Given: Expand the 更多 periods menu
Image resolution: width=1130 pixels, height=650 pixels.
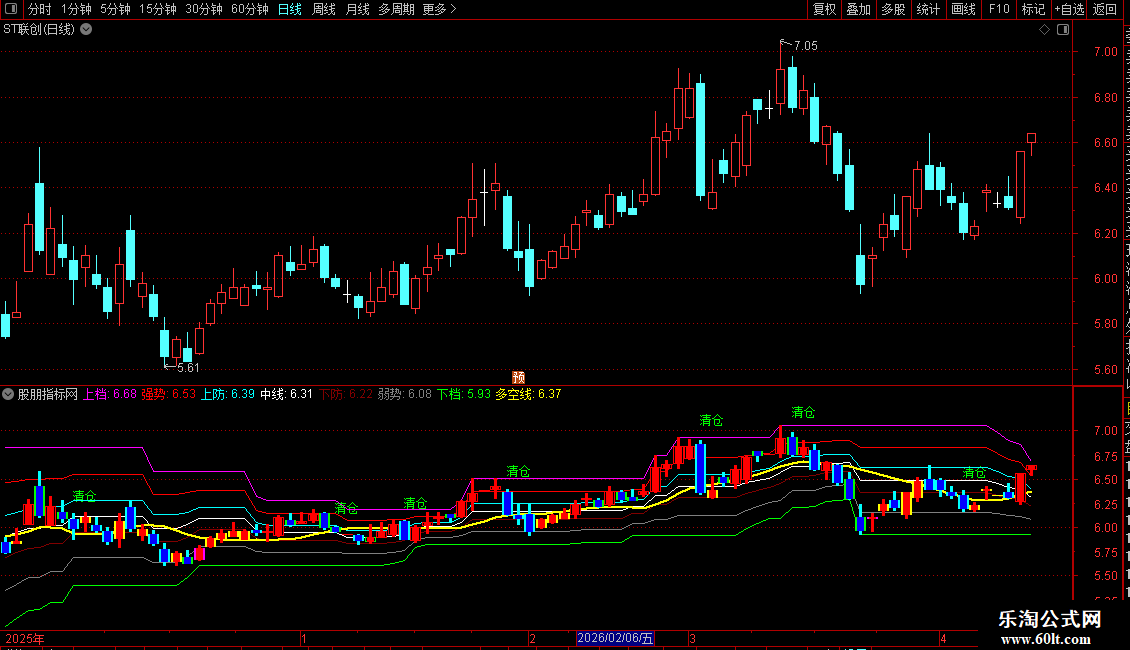Looking at the screenshot, I should point(440,9).
